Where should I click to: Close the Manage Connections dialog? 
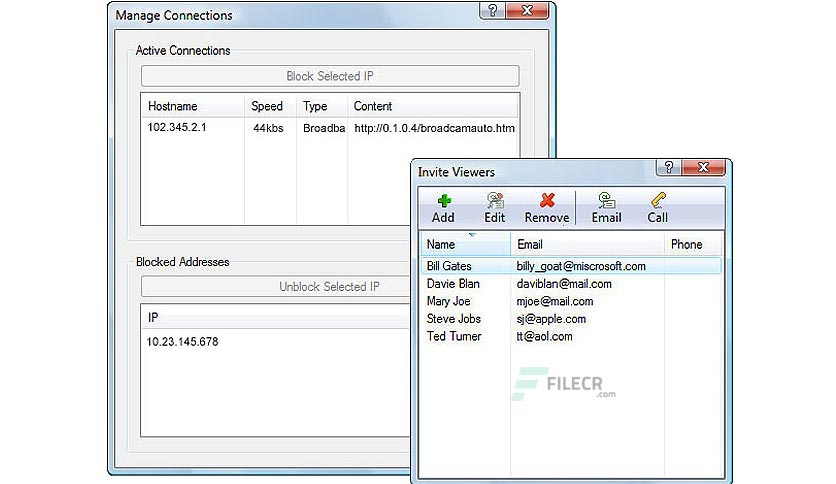click(527, 11)
